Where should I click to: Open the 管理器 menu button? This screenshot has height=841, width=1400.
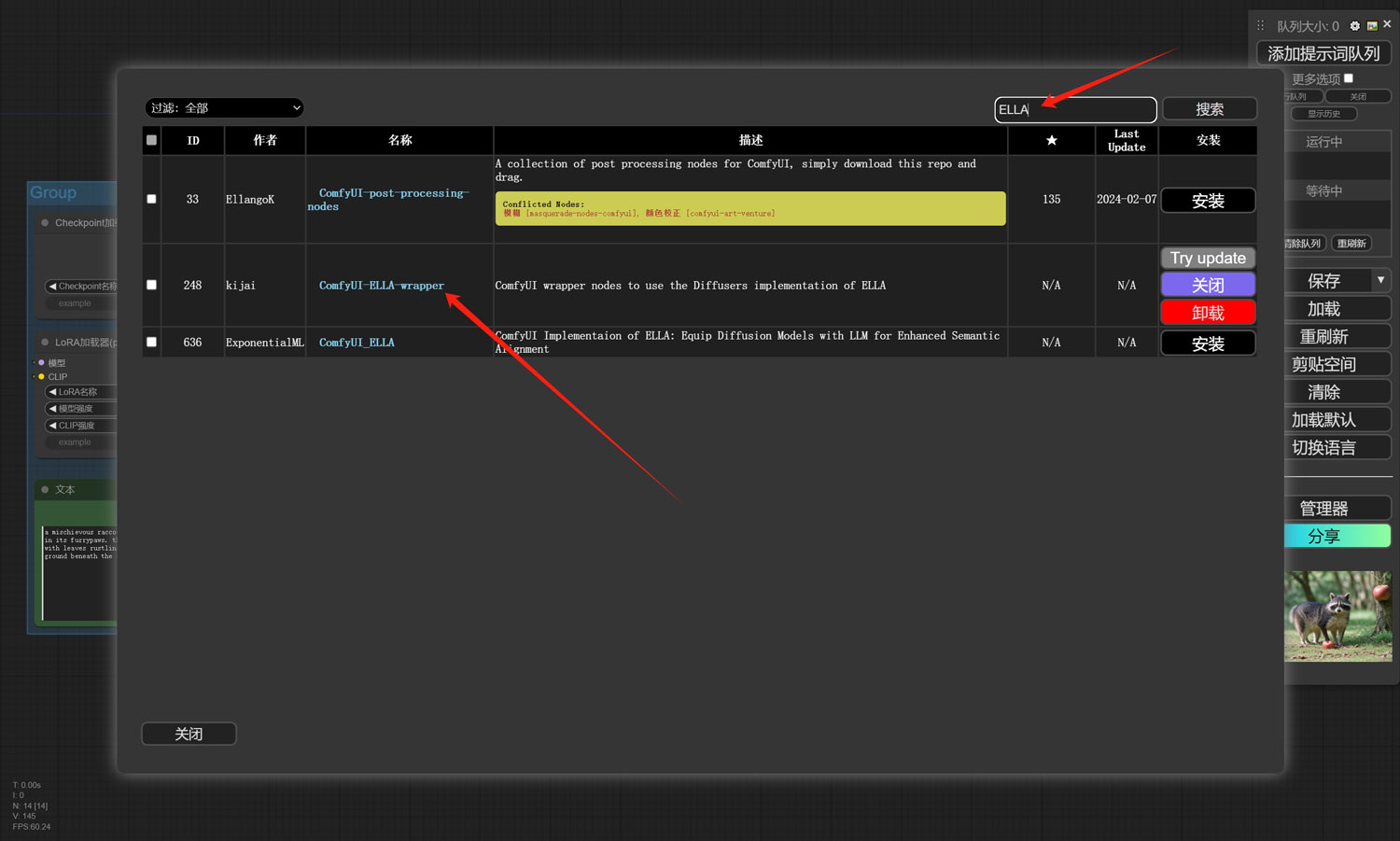pos(1323,509)
